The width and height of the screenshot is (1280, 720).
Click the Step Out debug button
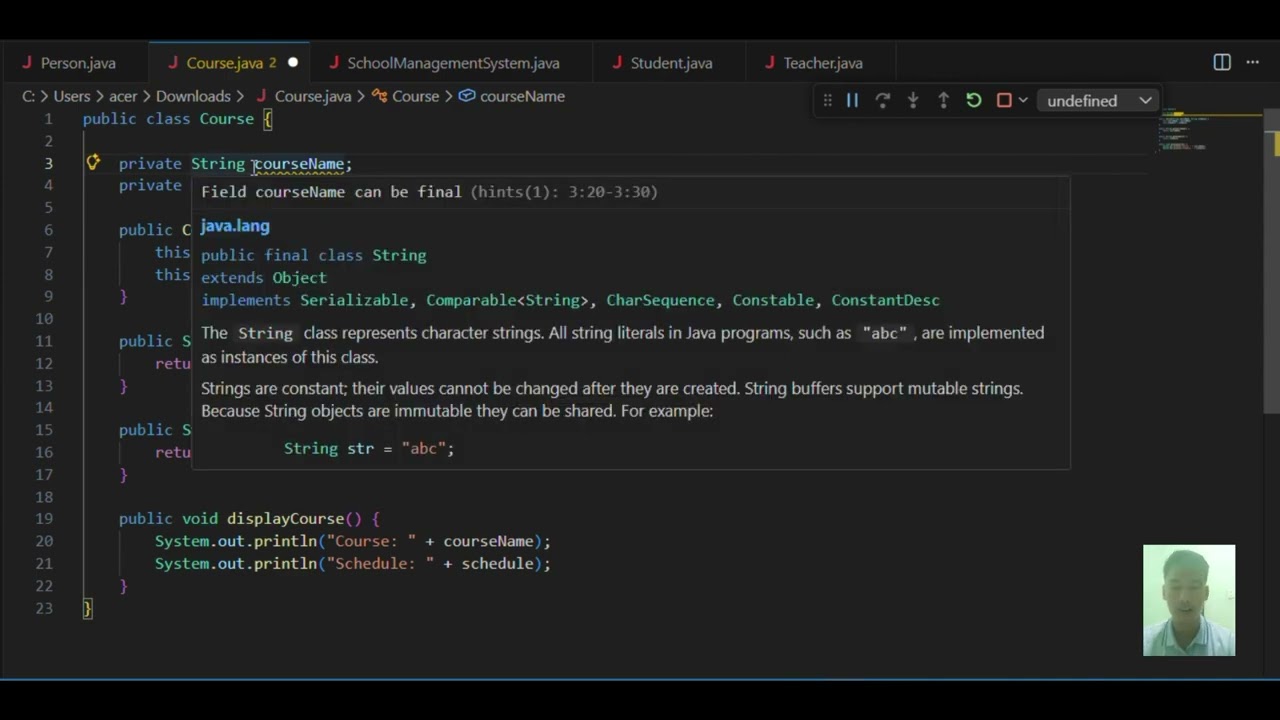click(x=943, y=100)
